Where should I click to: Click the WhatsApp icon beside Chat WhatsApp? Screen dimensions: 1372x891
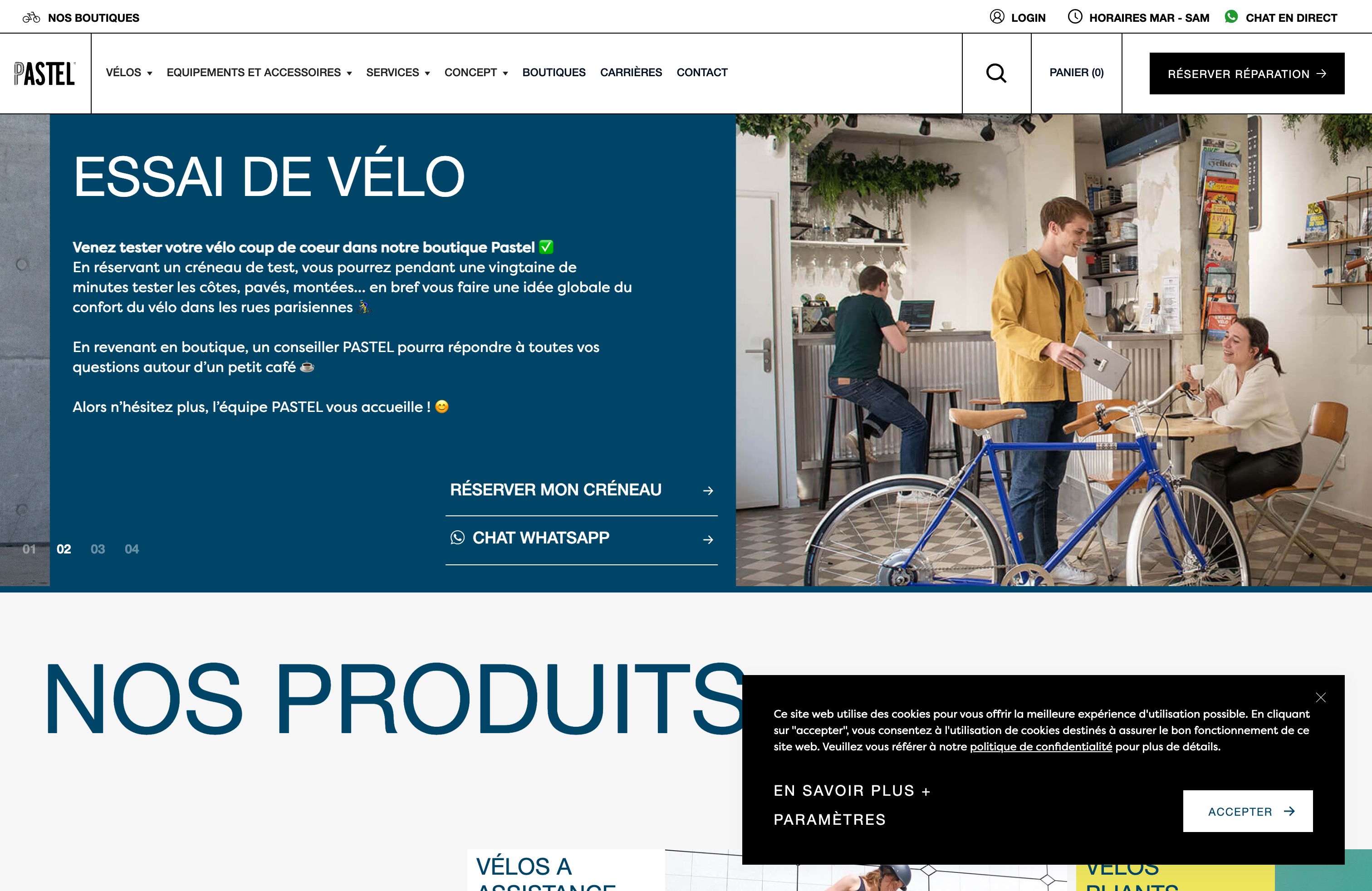coord(458,538)
